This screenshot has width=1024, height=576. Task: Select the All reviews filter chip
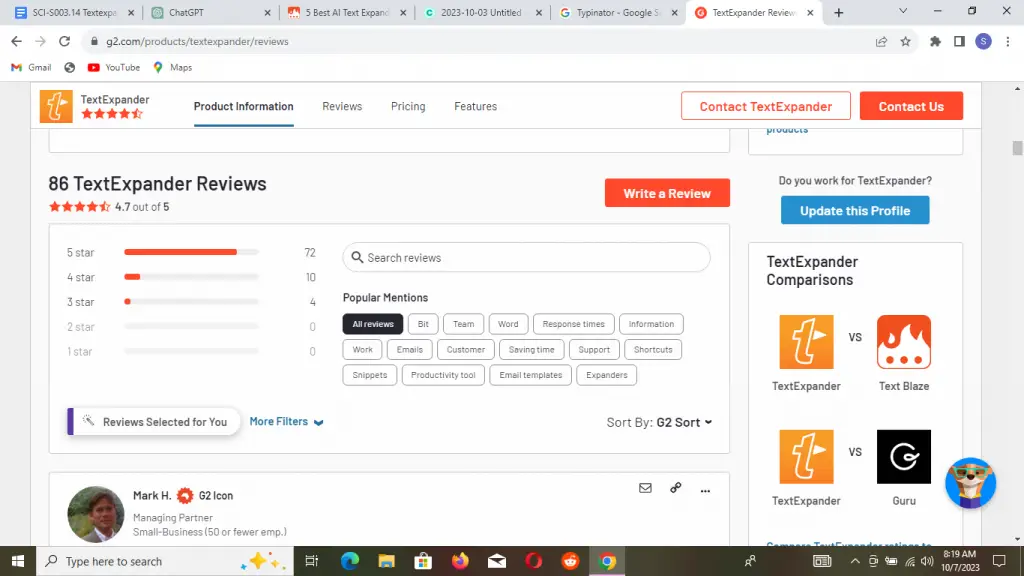[373, 324]
